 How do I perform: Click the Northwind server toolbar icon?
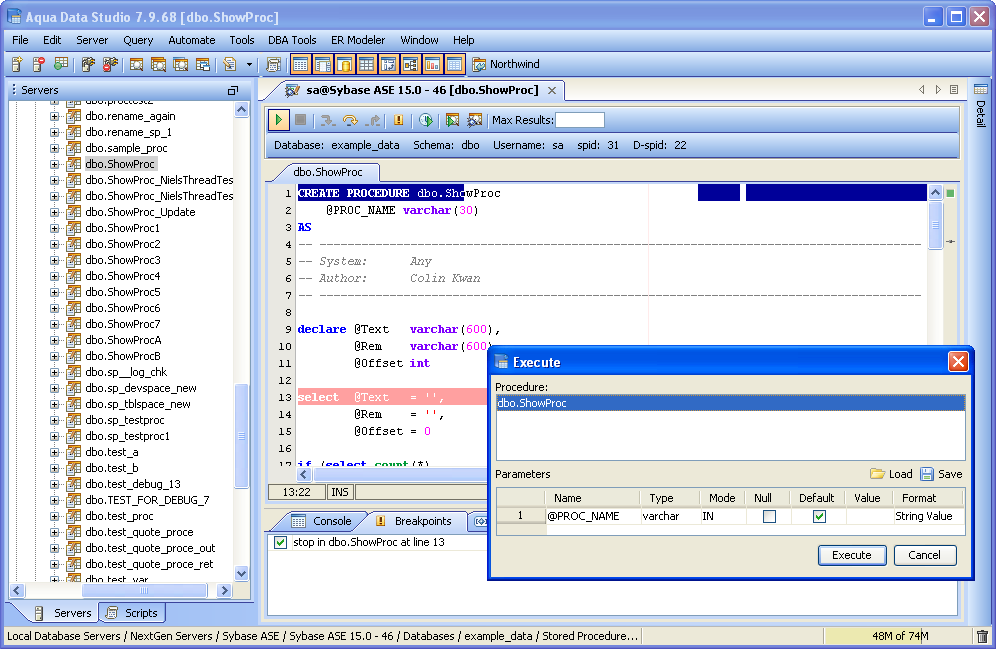pyautogui.click(x=479, y=65)
